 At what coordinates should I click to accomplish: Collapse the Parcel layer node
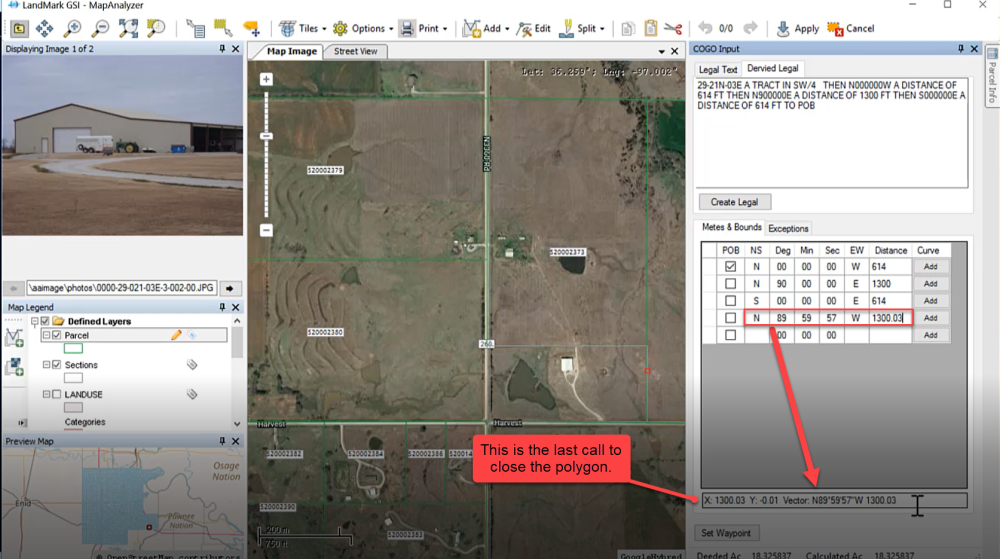47,335
